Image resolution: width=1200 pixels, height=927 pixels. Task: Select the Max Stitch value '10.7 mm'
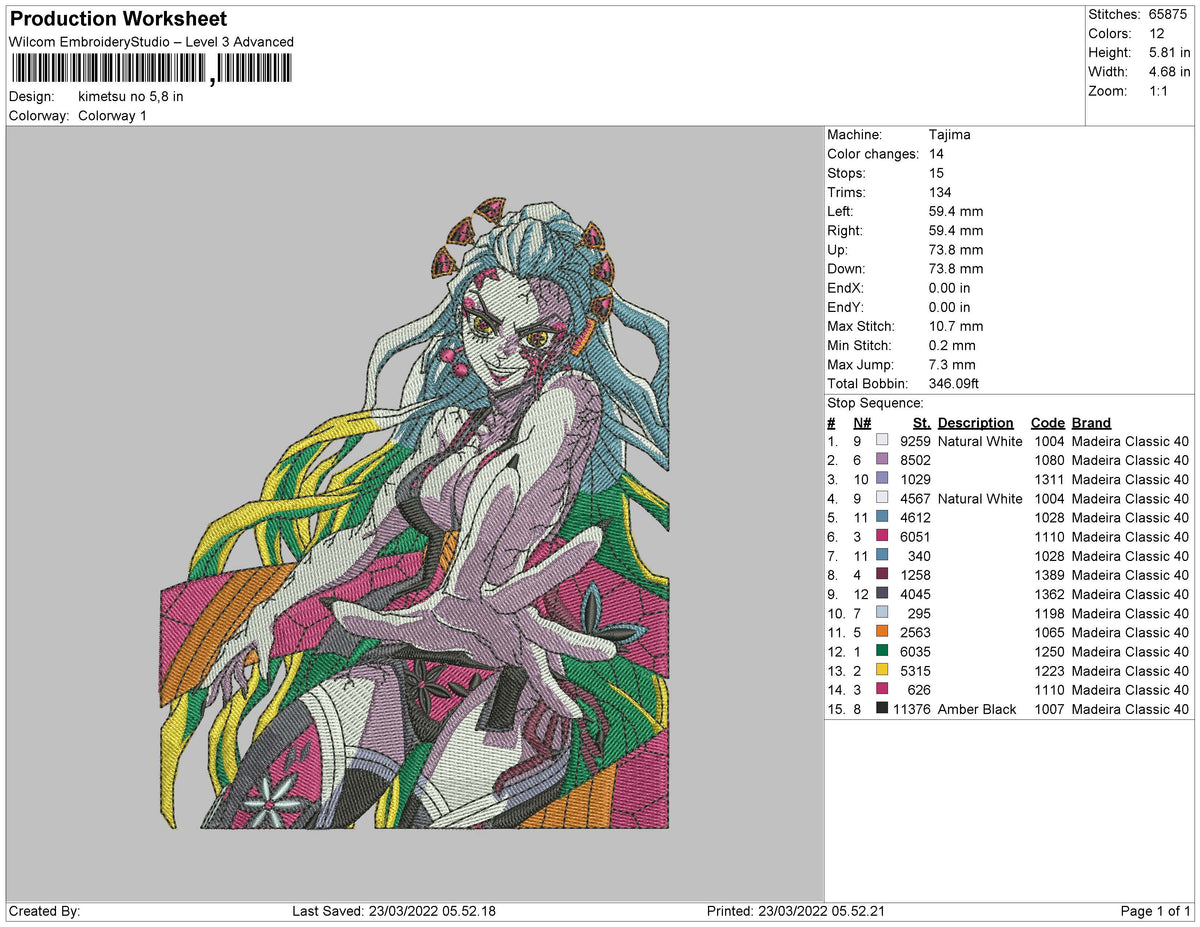[x=955, y=326]
